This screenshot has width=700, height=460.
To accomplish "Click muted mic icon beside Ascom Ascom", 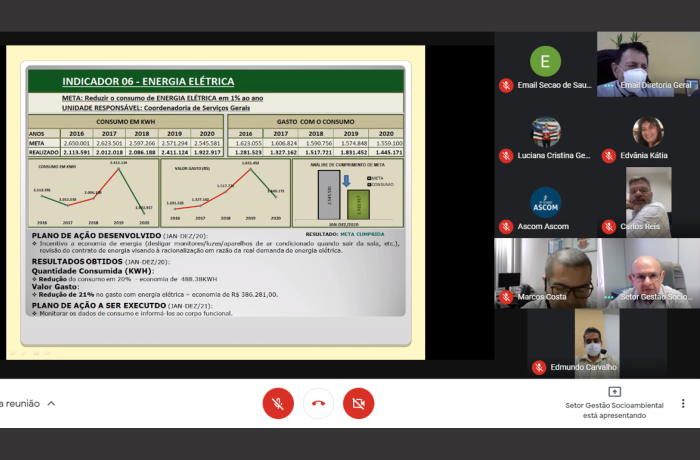I will pyautogui.click(x=506, y=226).
